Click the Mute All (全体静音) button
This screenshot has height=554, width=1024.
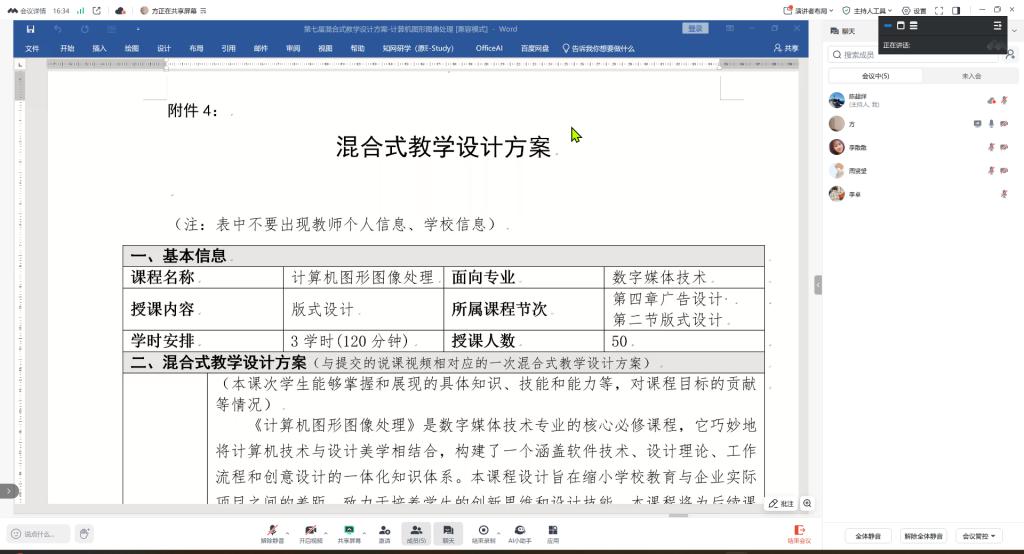click(868, 536)
